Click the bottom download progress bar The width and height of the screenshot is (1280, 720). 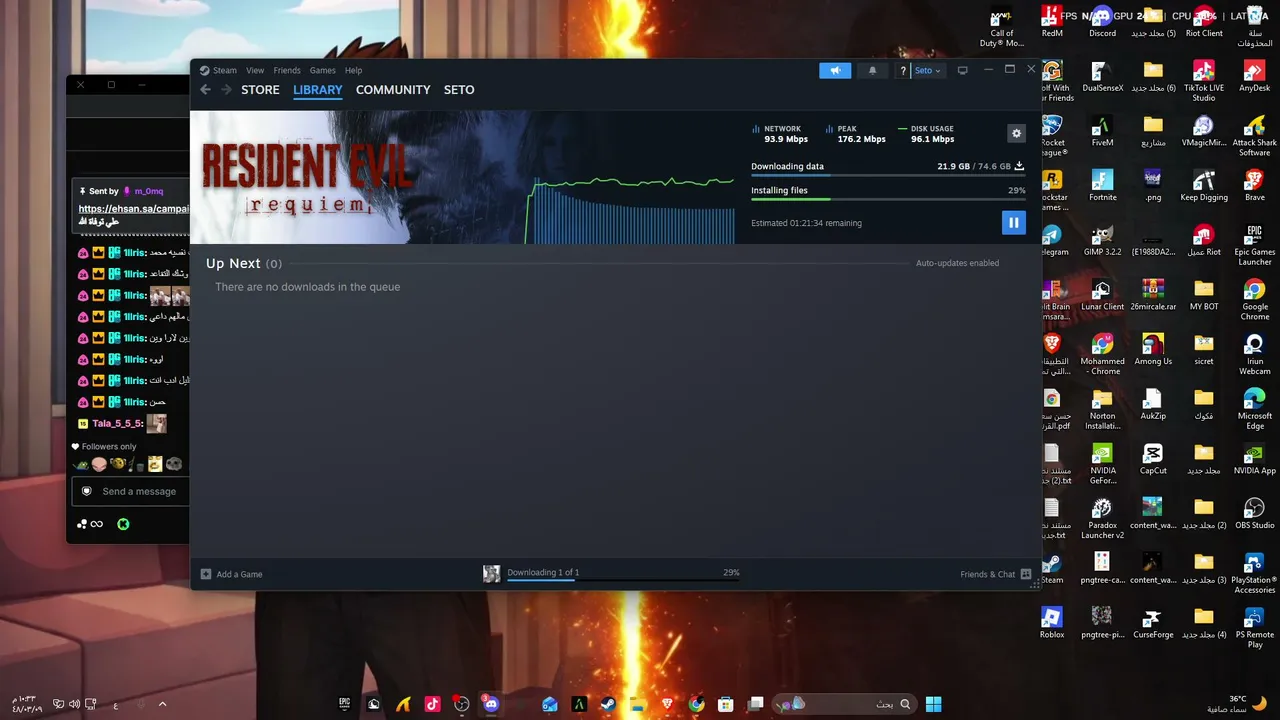(623, 580)
